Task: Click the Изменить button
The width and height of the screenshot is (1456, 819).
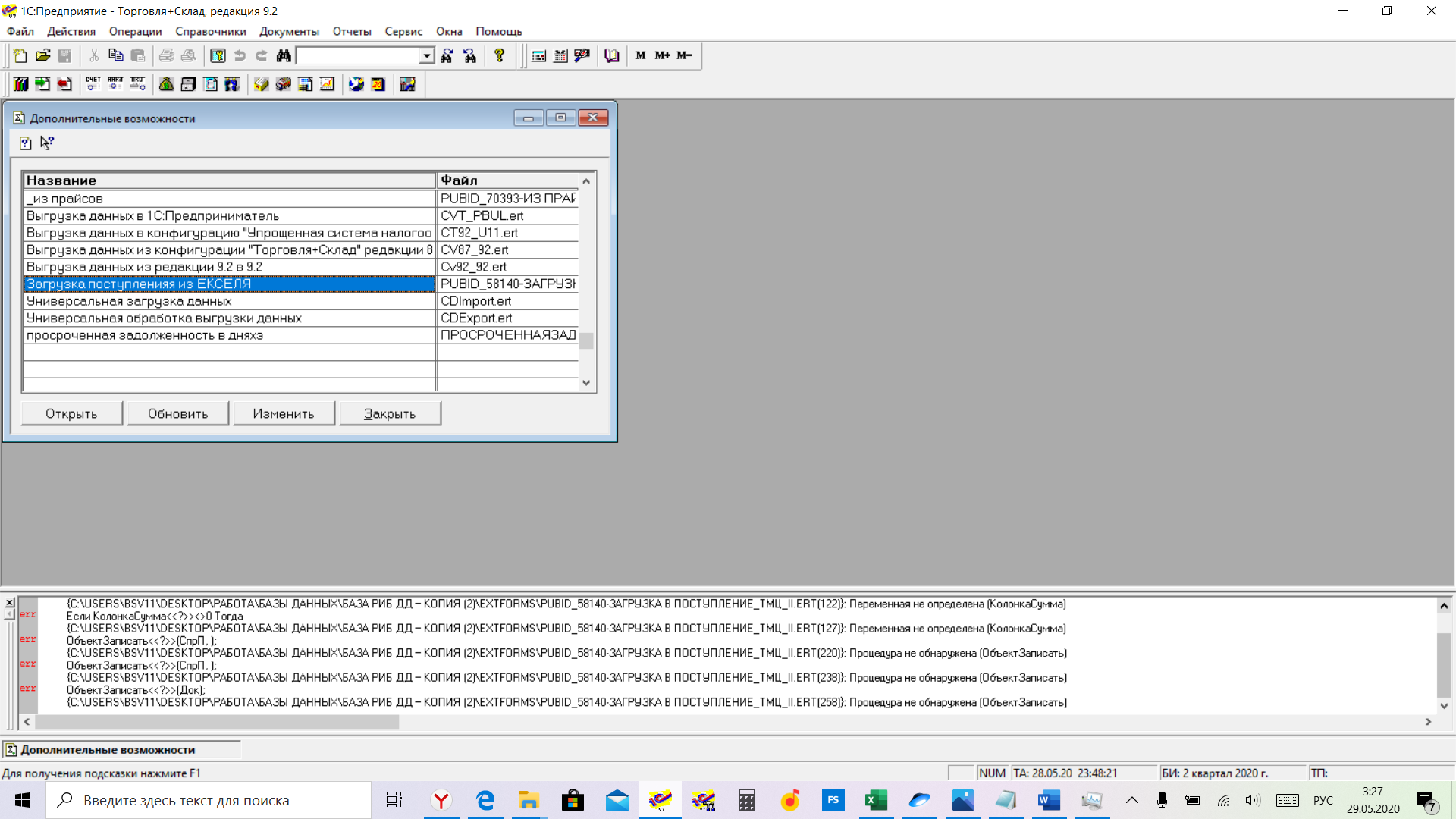Action: pyautogui.click(x=284, y=413)
